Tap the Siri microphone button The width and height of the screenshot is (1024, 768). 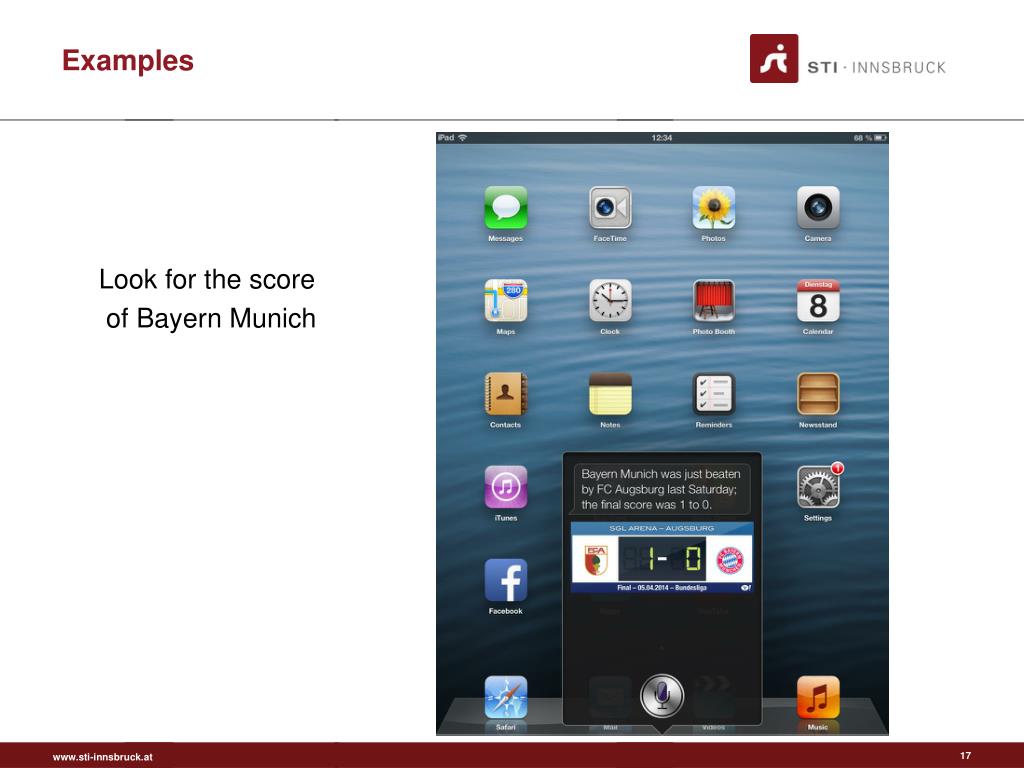662,696
